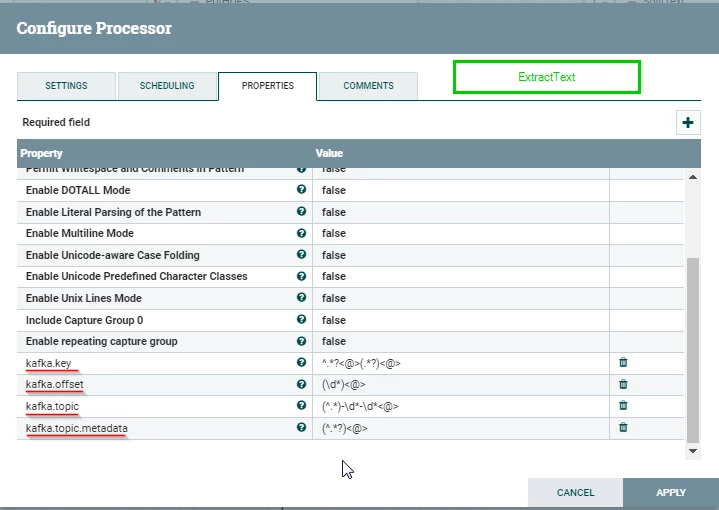719x510 pixels.
Task: Open help icon for kafka.key
Action: click(x=301, y=362)
